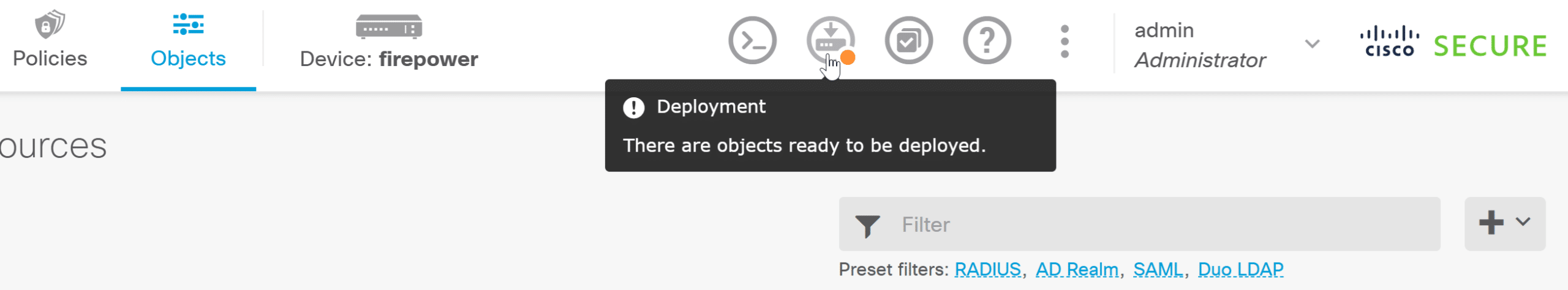Apply the AD Realm preset filter

[1077, 269]
